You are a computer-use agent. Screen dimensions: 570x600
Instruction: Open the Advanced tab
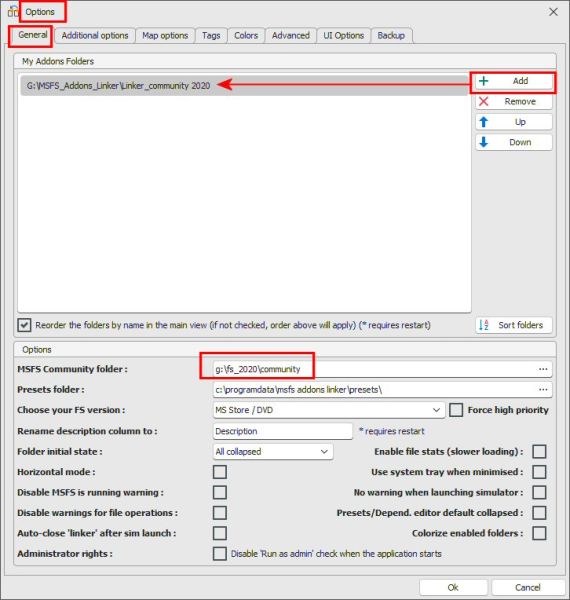(x=291, y=36)
